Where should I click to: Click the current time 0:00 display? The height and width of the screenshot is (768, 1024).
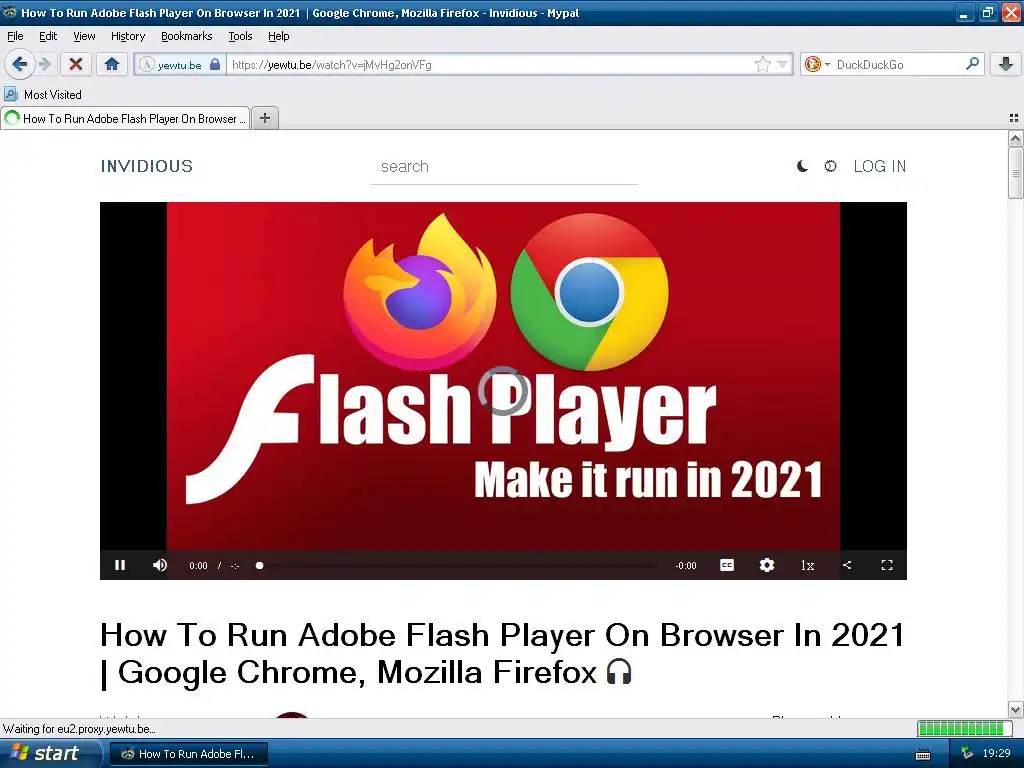click(198, 566)
